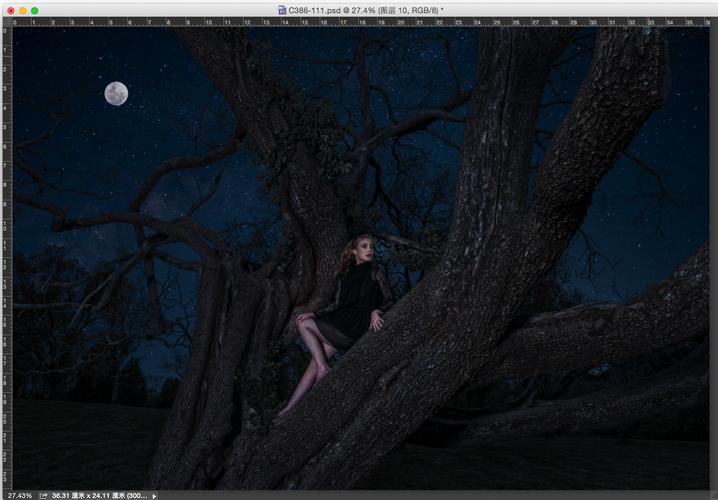Minimize the document with the yellow button
Image resolution: width=718 pixels, height=500 pixels.
click(x=20, y=9)
